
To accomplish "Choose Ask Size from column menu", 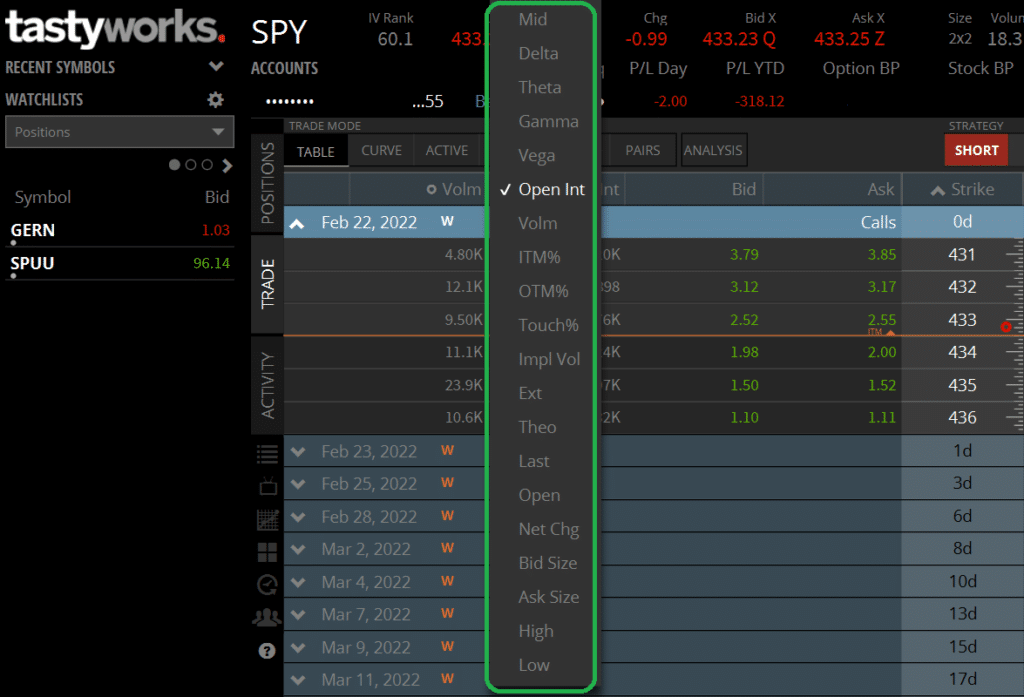I will [549, 597].
